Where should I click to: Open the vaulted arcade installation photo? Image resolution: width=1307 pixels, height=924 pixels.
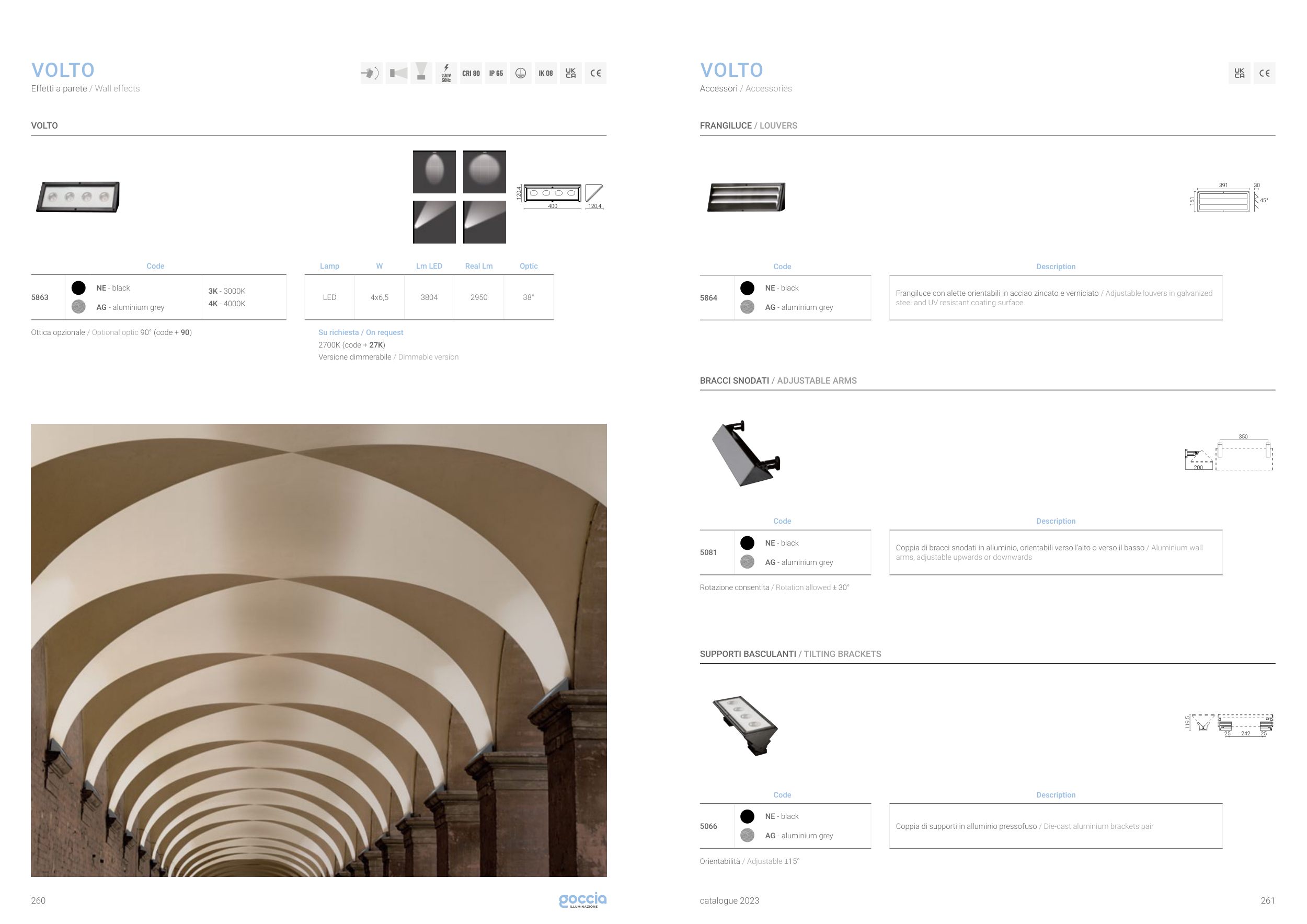tap(319, 650)
